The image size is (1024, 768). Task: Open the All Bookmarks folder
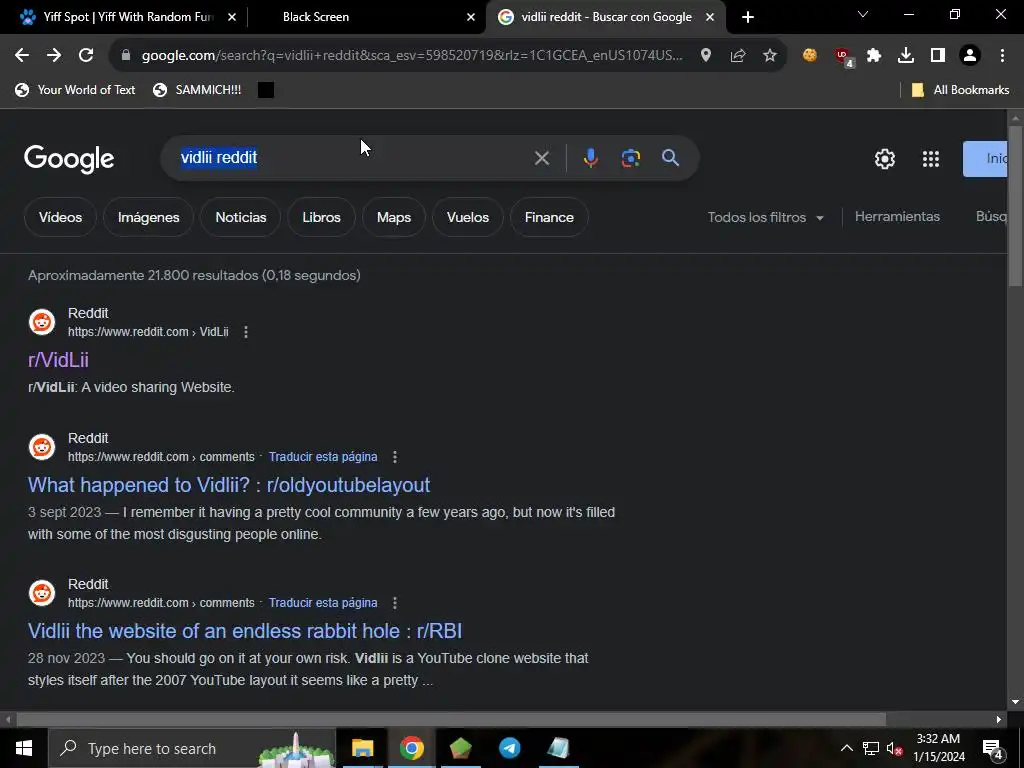(x=960, y=90)
